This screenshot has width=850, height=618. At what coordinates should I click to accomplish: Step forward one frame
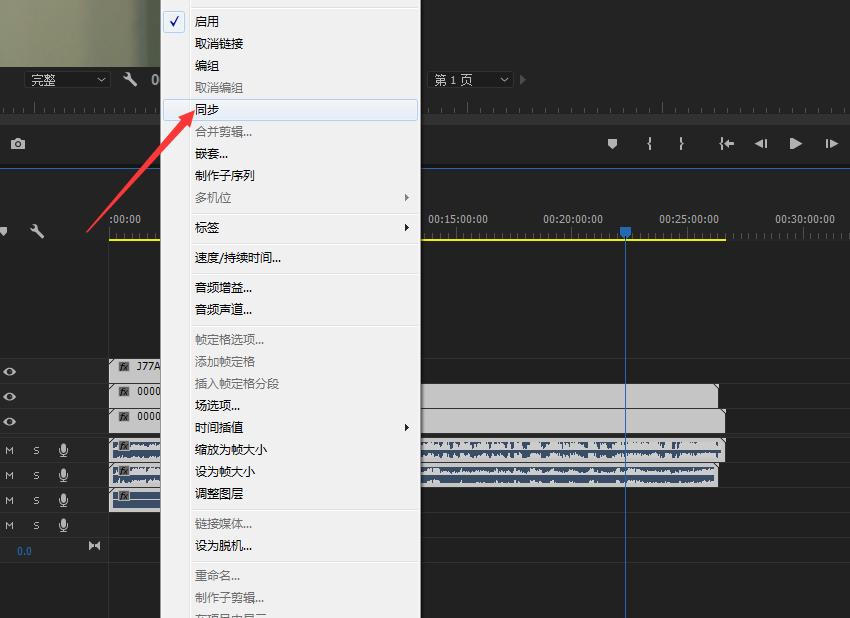pyautogui.click(x=831, y=144)
